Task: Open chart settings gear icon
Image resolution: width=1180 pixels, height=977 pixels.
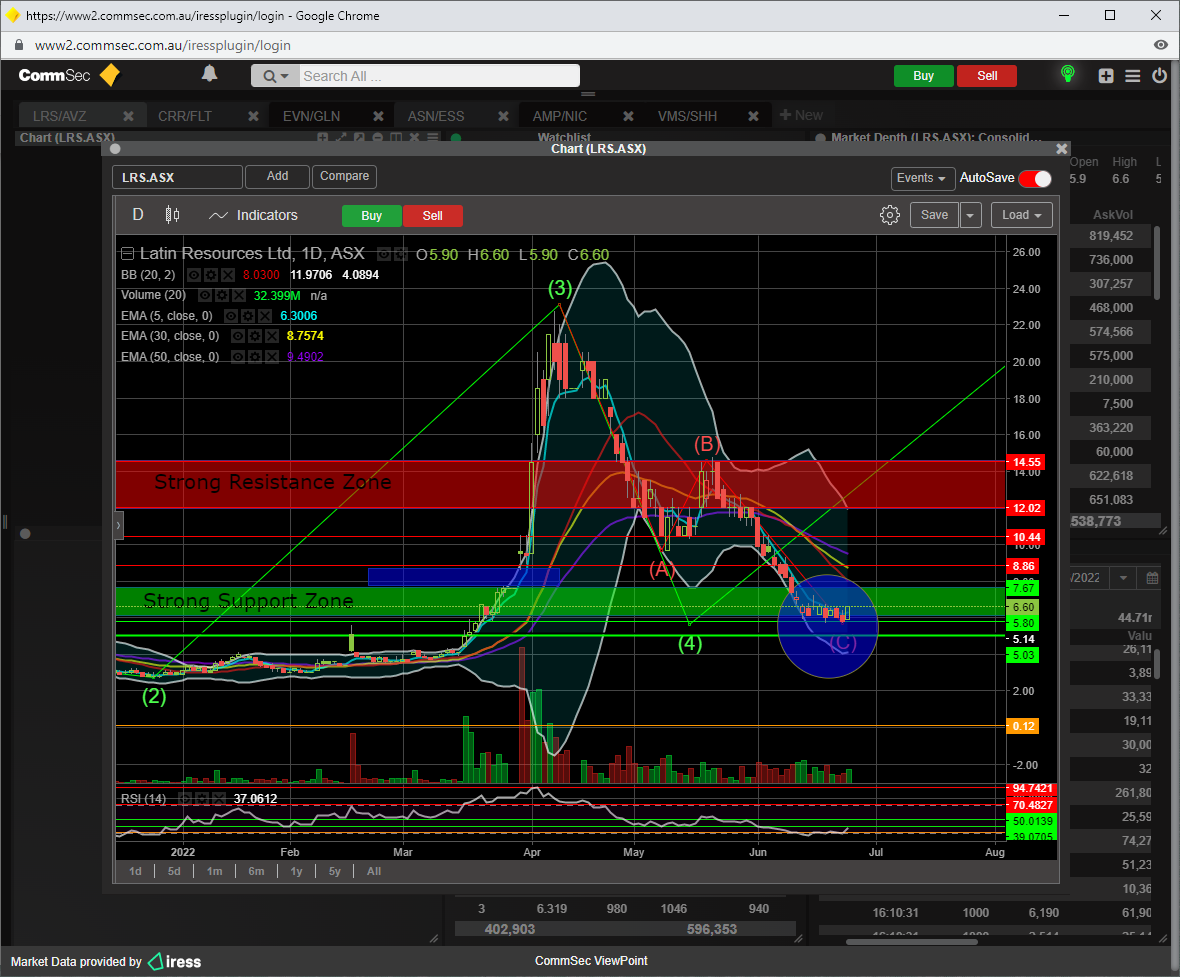Action: tap(889, 215)
